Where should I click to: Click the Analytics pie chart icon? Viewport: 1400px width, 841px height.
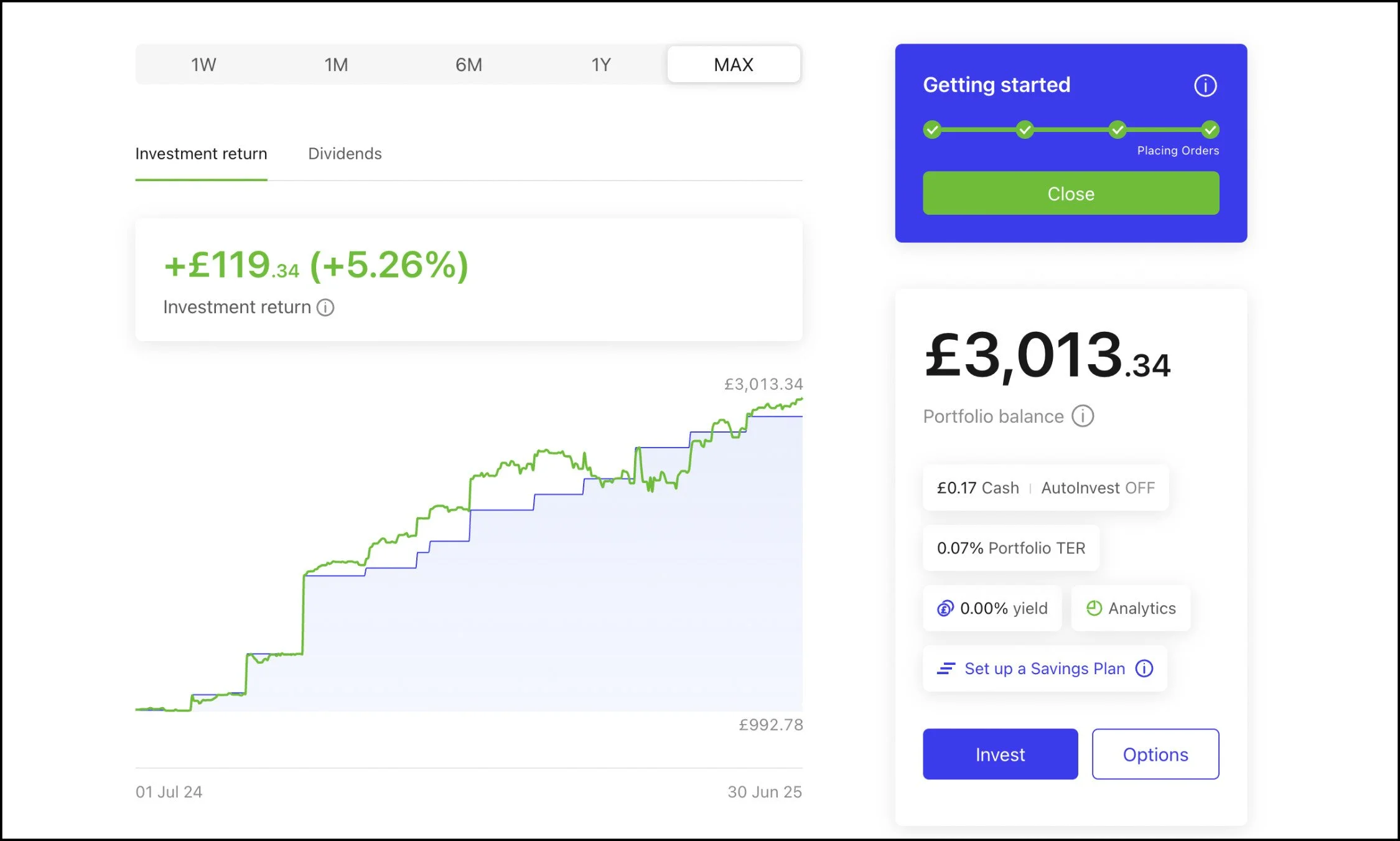pyautogui.click(x=1094, y=608)
